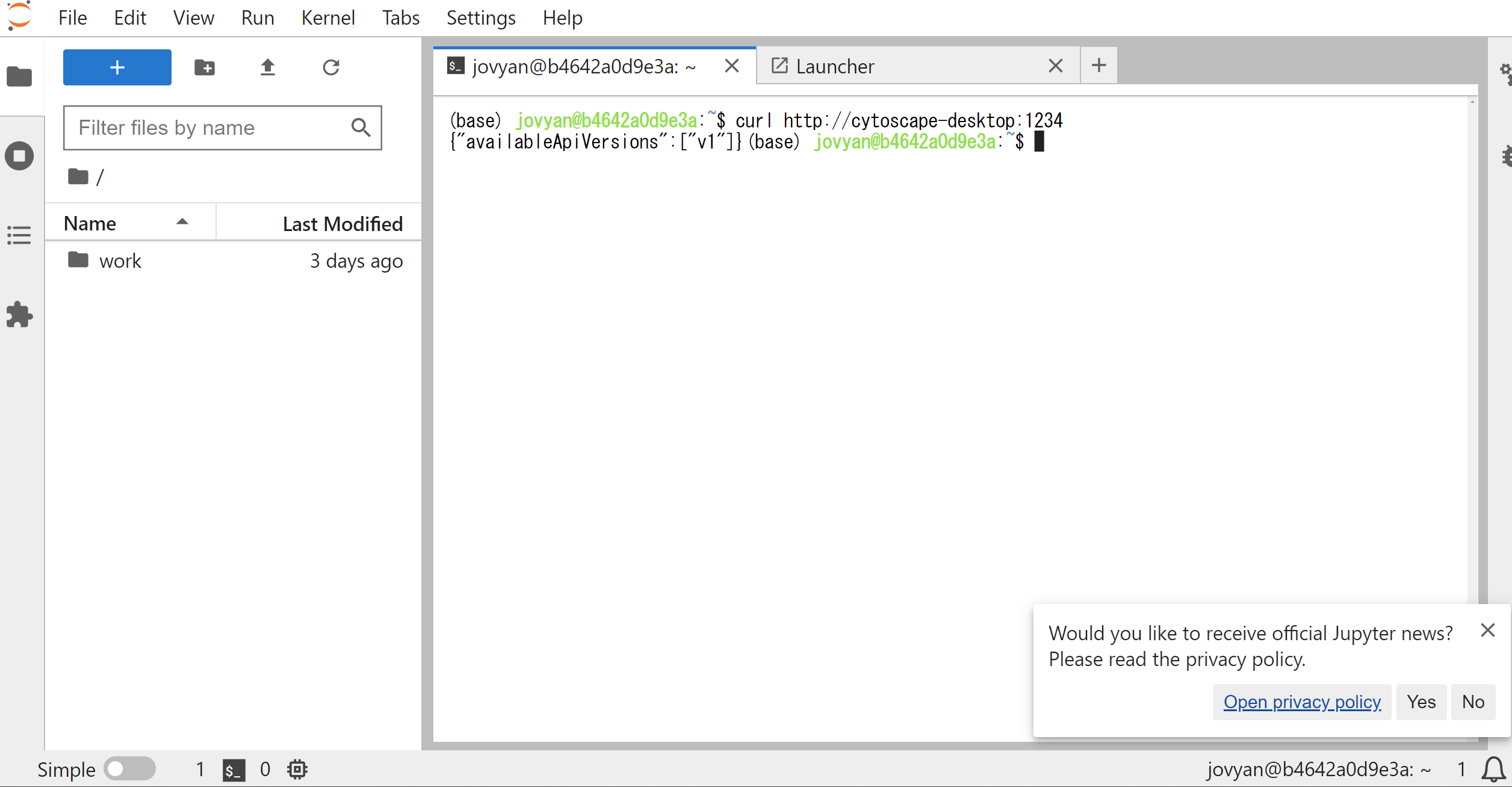Refresh the file browser listing
This screenshot has height=787, width=1512.
pyautogui.click(x=331, y=67)
